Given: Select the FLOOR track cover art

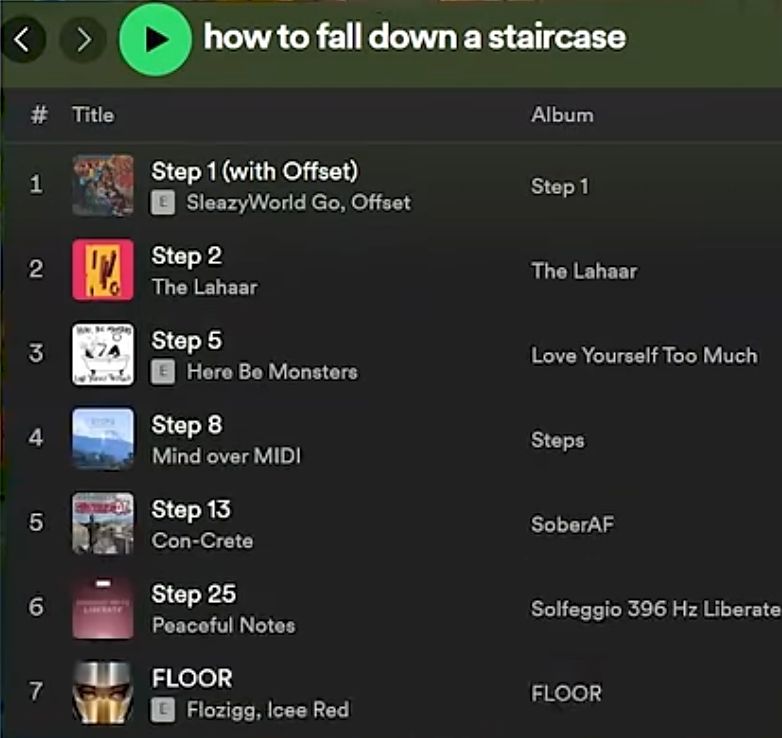Looking at the screenshot, I should coord(102,692).
